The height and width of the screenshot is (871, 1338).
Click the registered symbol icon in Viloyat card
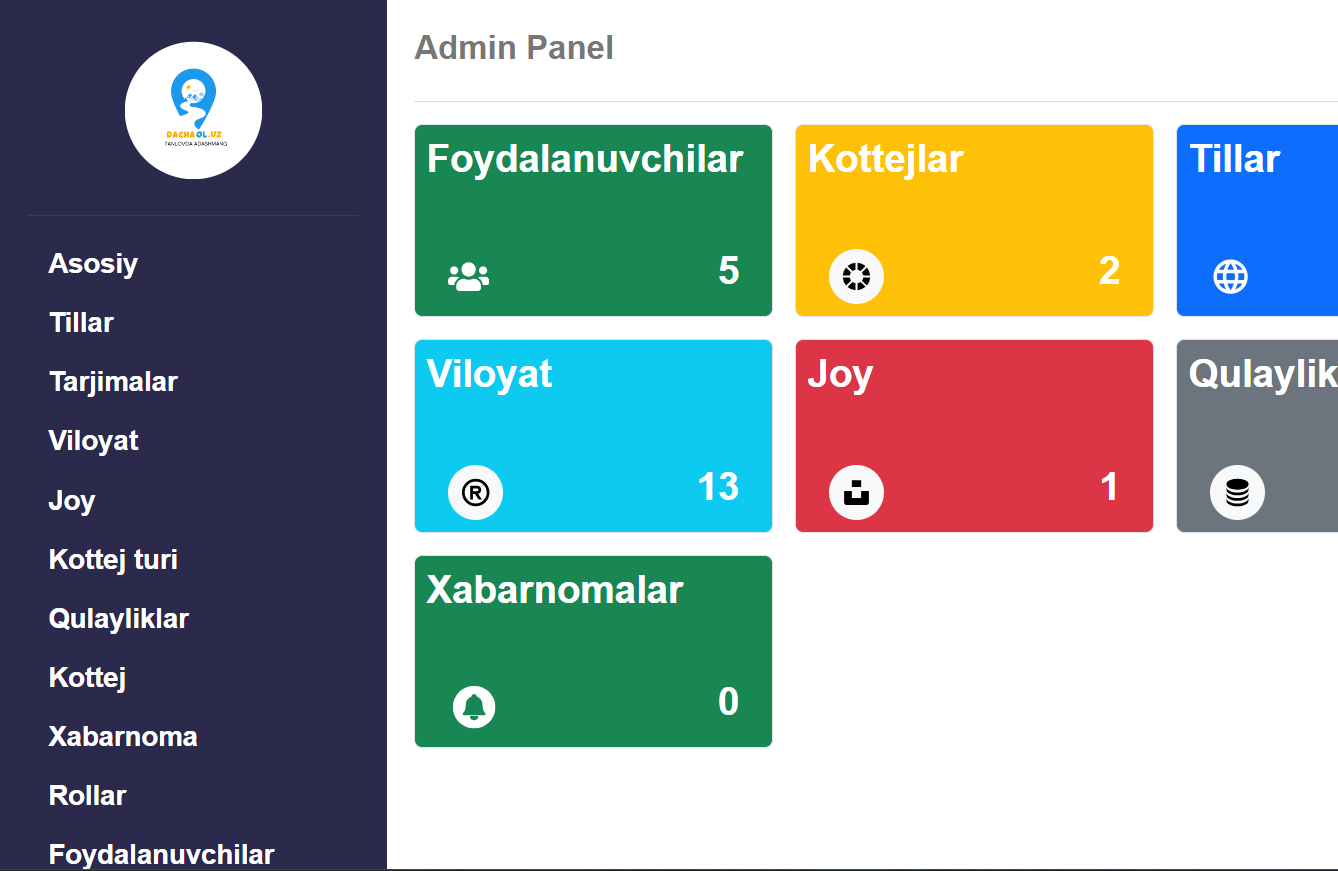475,492
